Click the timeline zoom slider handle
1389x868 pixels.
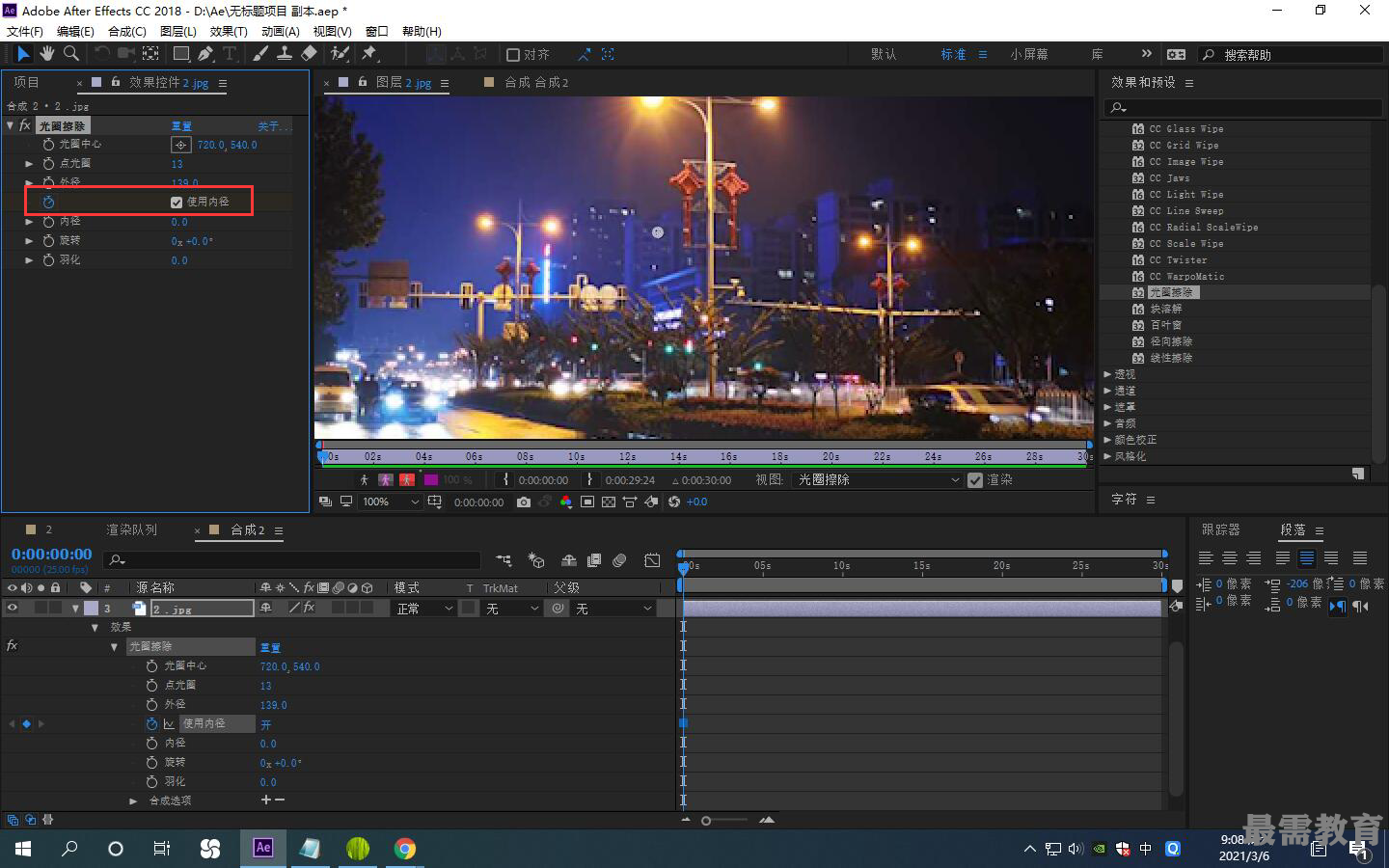point(706,821)
